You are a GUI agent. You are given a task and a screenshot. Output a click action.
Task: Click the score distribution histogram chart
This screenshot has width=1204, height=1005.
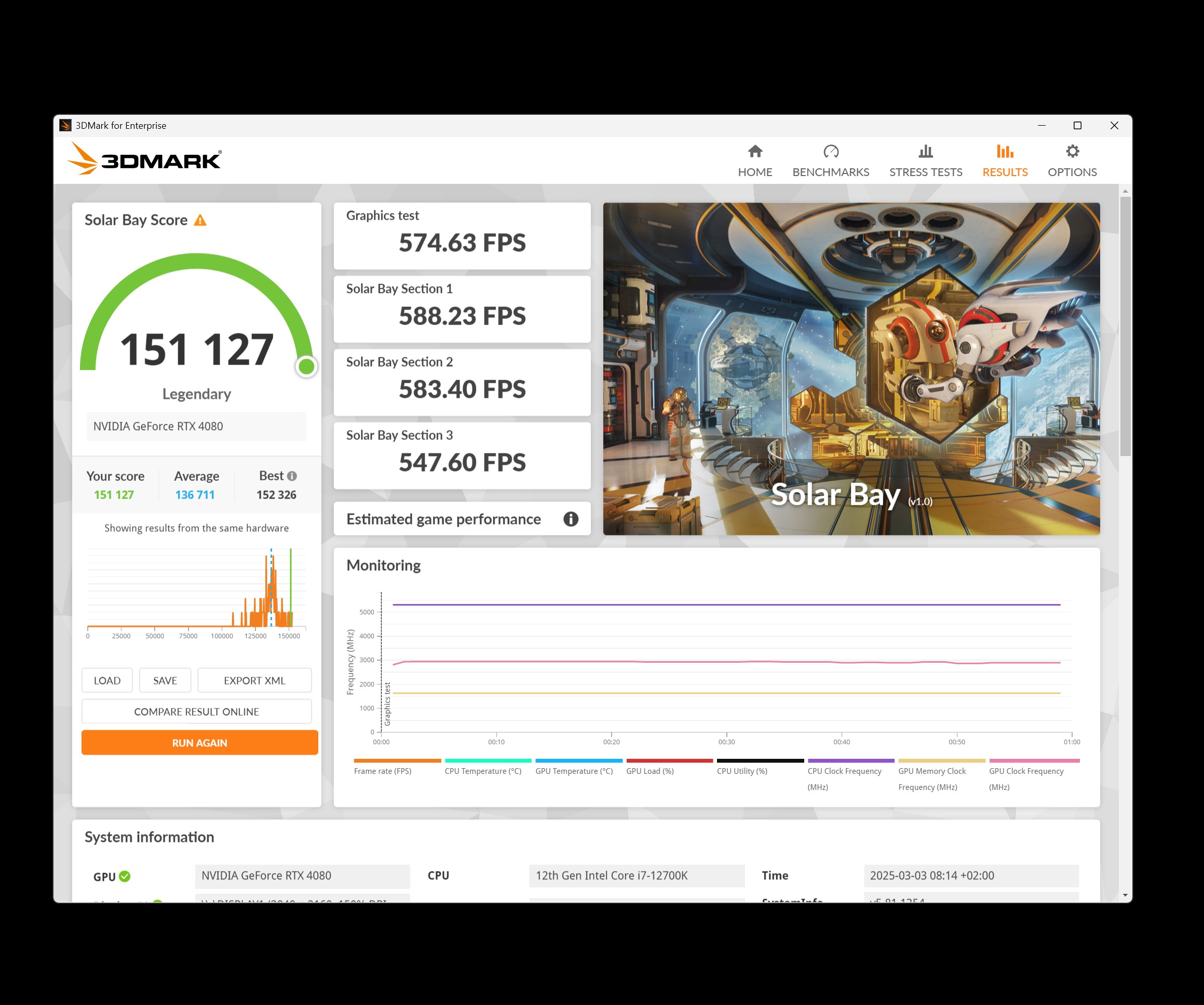click(x=197, y=593)
